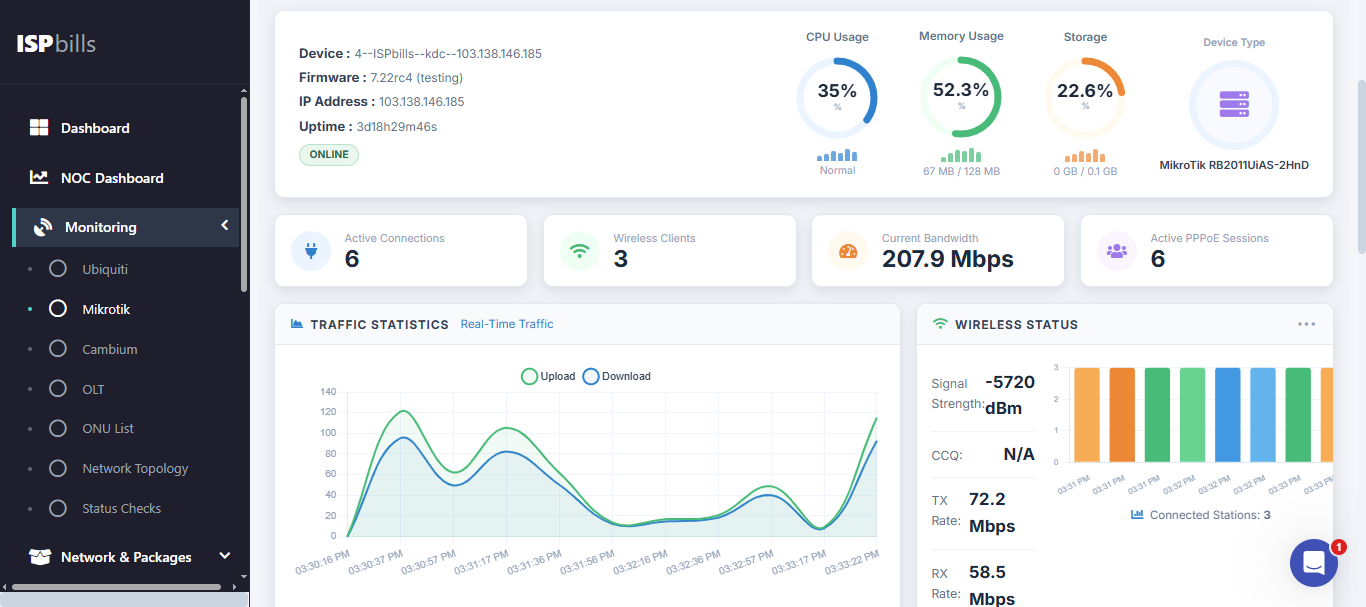Click the Active Connections shield icon

coord(310,250)
